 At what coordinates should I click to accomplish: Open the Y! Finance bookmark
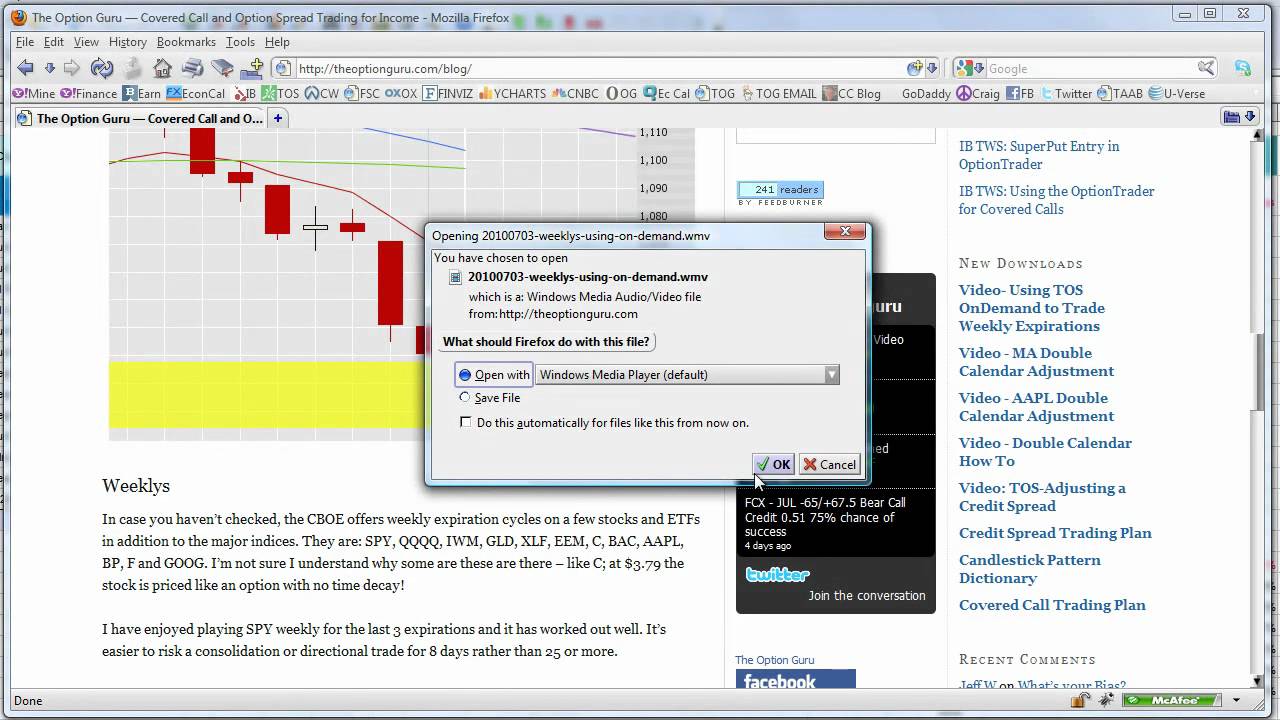coord(88,93)
